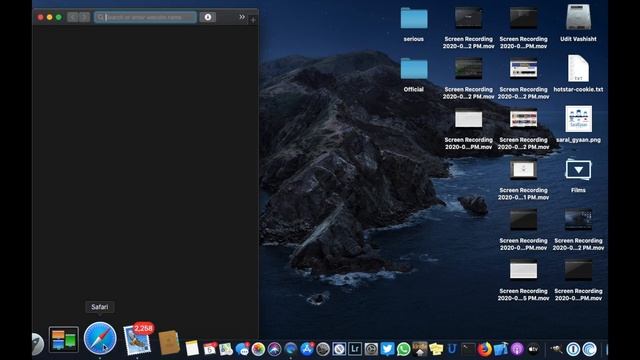This screenshot has height=360, width=640.
Task: Click the 'hotstar-cookie.txt' file name label
Action: [578, 89]
